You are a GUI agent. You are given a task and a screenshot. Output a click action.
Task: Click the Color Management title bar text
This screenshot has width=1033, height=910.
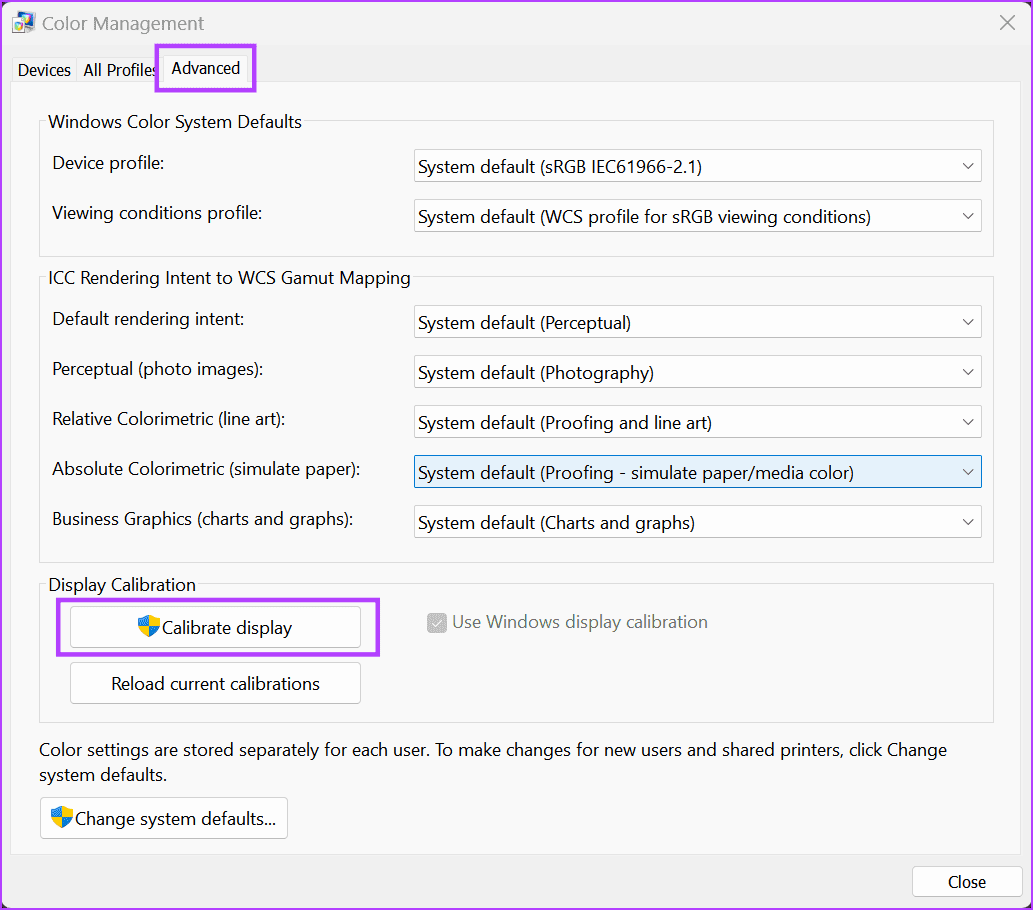click(x=123, y=23)
